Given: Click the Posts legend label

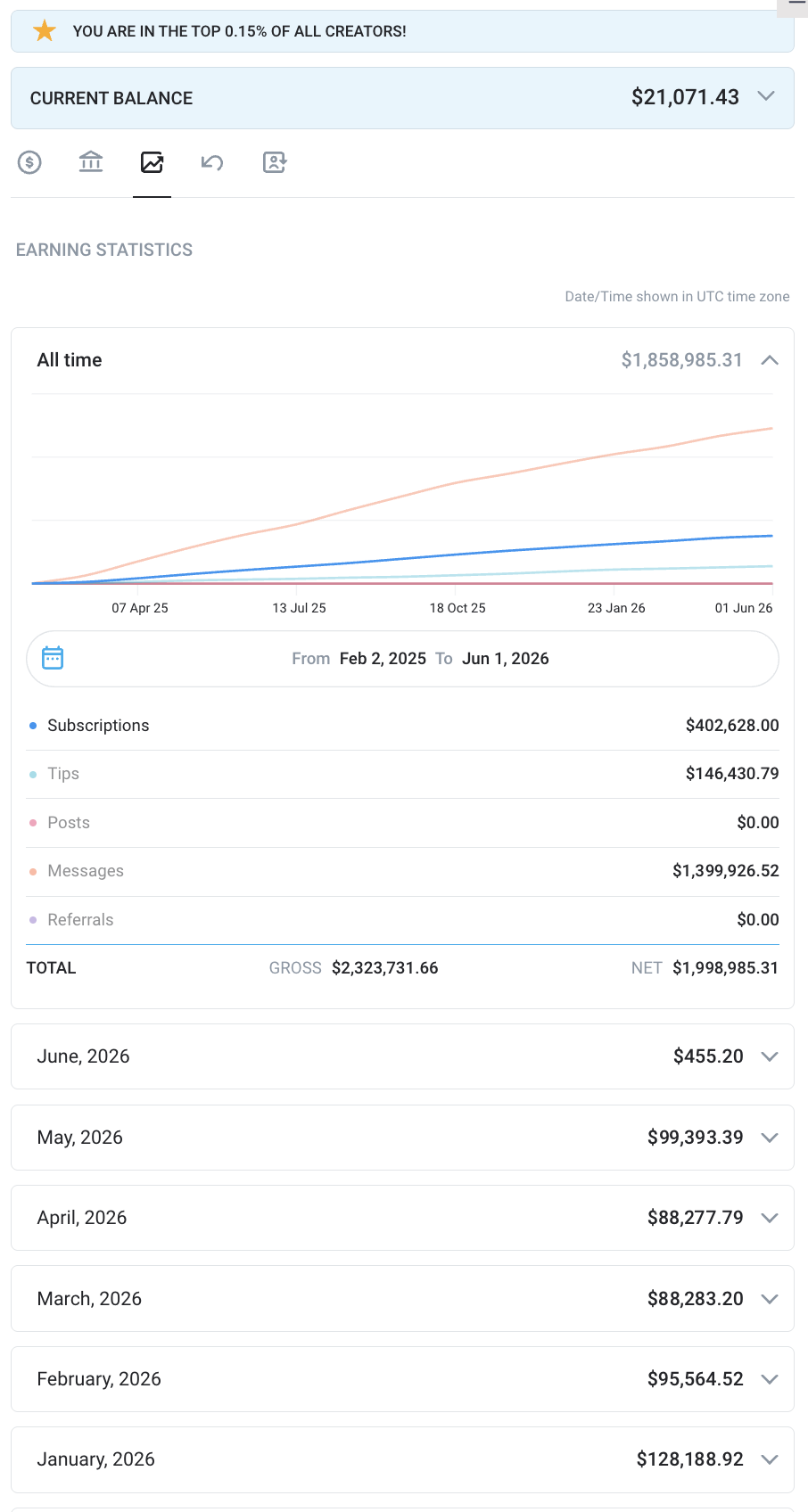Looking at the screenshot, I should click(x=69, y=823).
